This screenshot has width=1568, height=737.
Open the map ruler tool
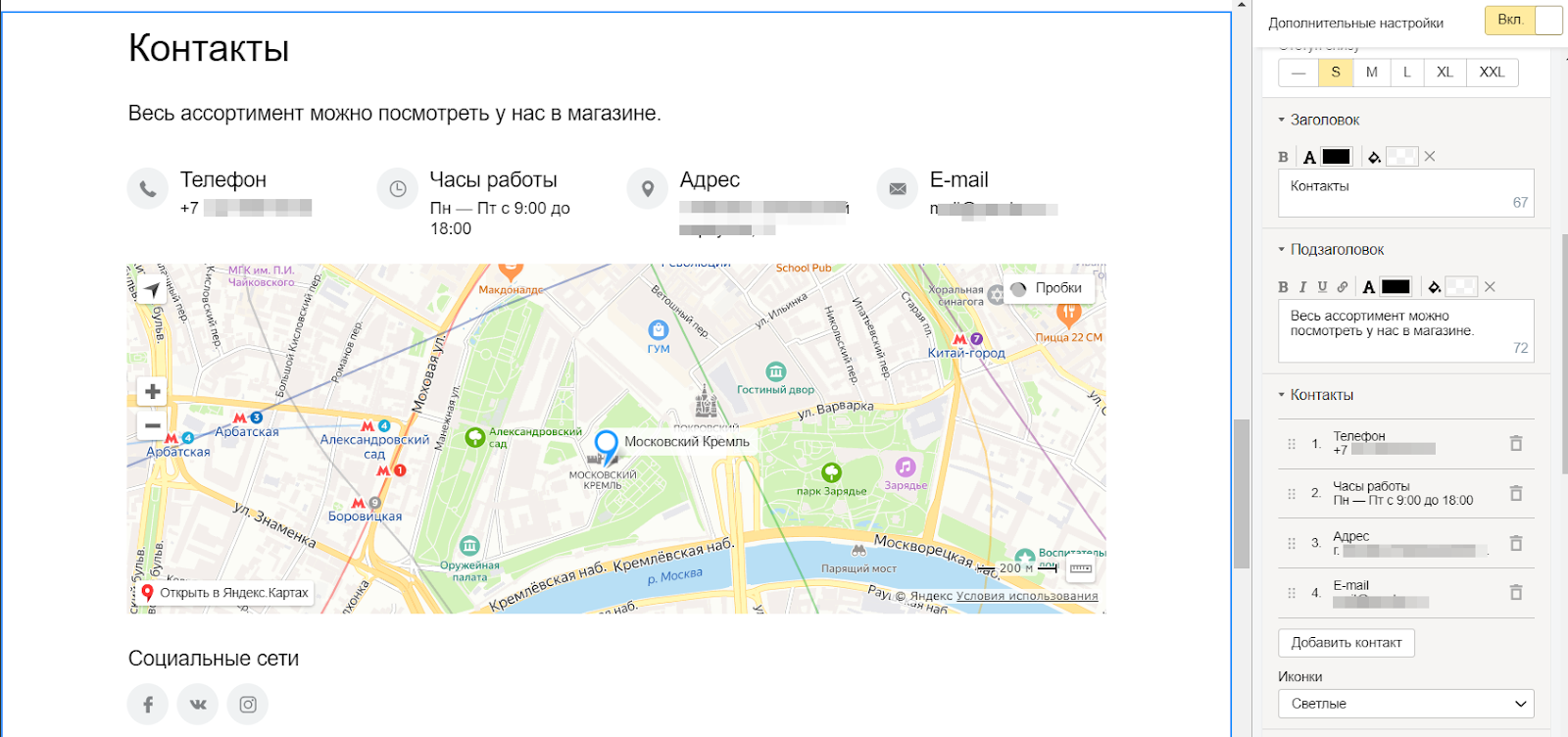[x=1081, y=568]
